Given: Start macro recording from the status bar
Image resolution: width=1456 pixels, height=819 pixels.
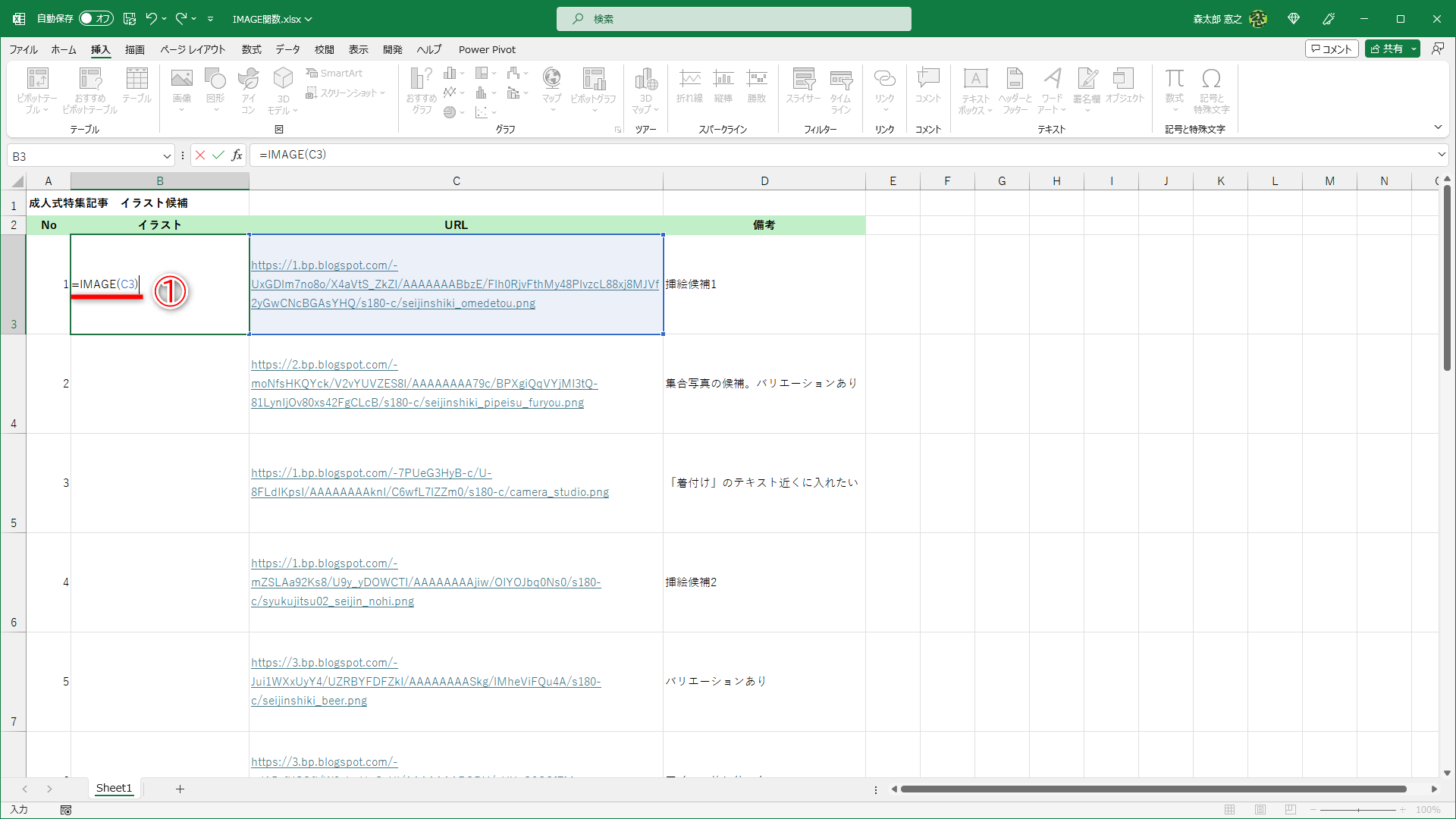Looking at the screenshot, I should [66, 810].
